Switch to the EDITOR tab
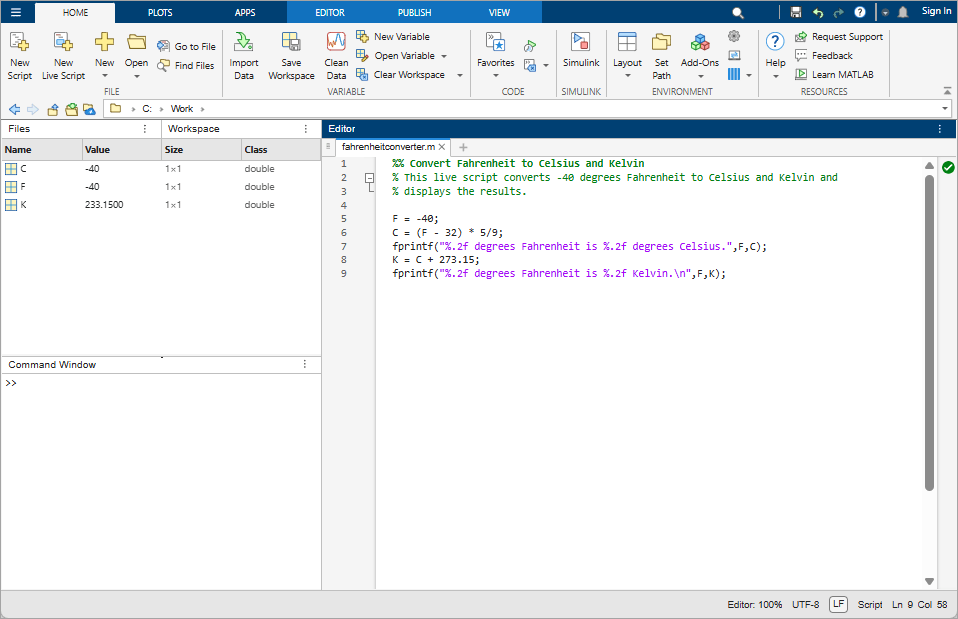 click(x=330, y=12)
